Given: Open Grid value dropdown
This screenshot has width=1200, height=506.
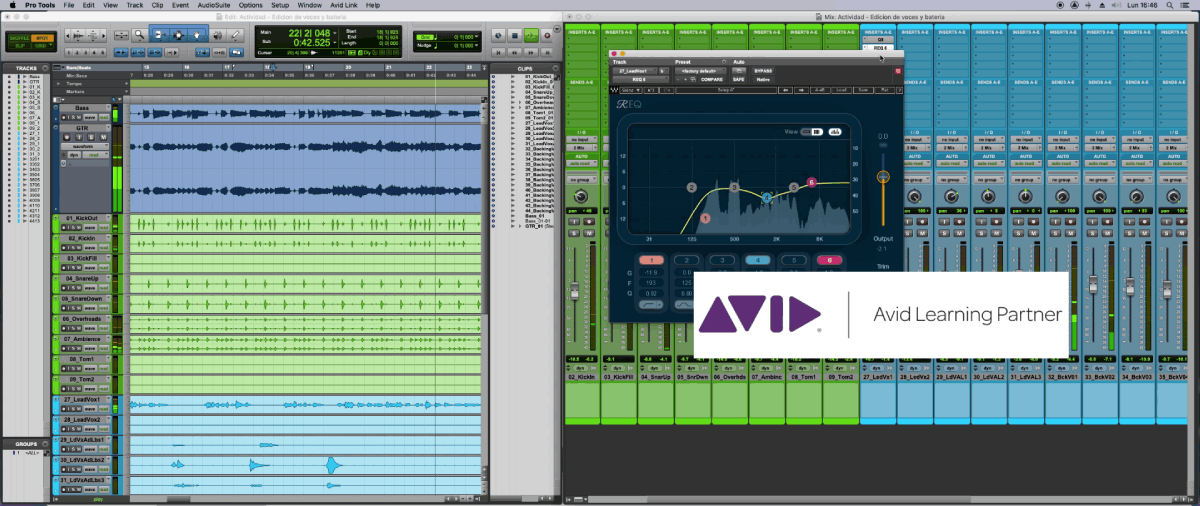Looking at the screenshot, I should (474, 37).
